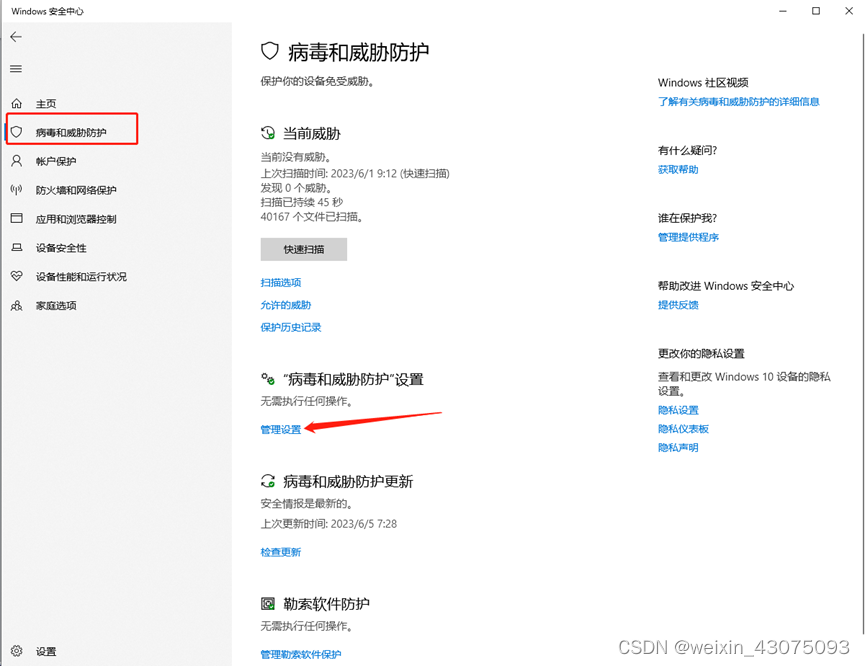Open 管理勒索软件保护 ransomware protection link

(301, 655)
